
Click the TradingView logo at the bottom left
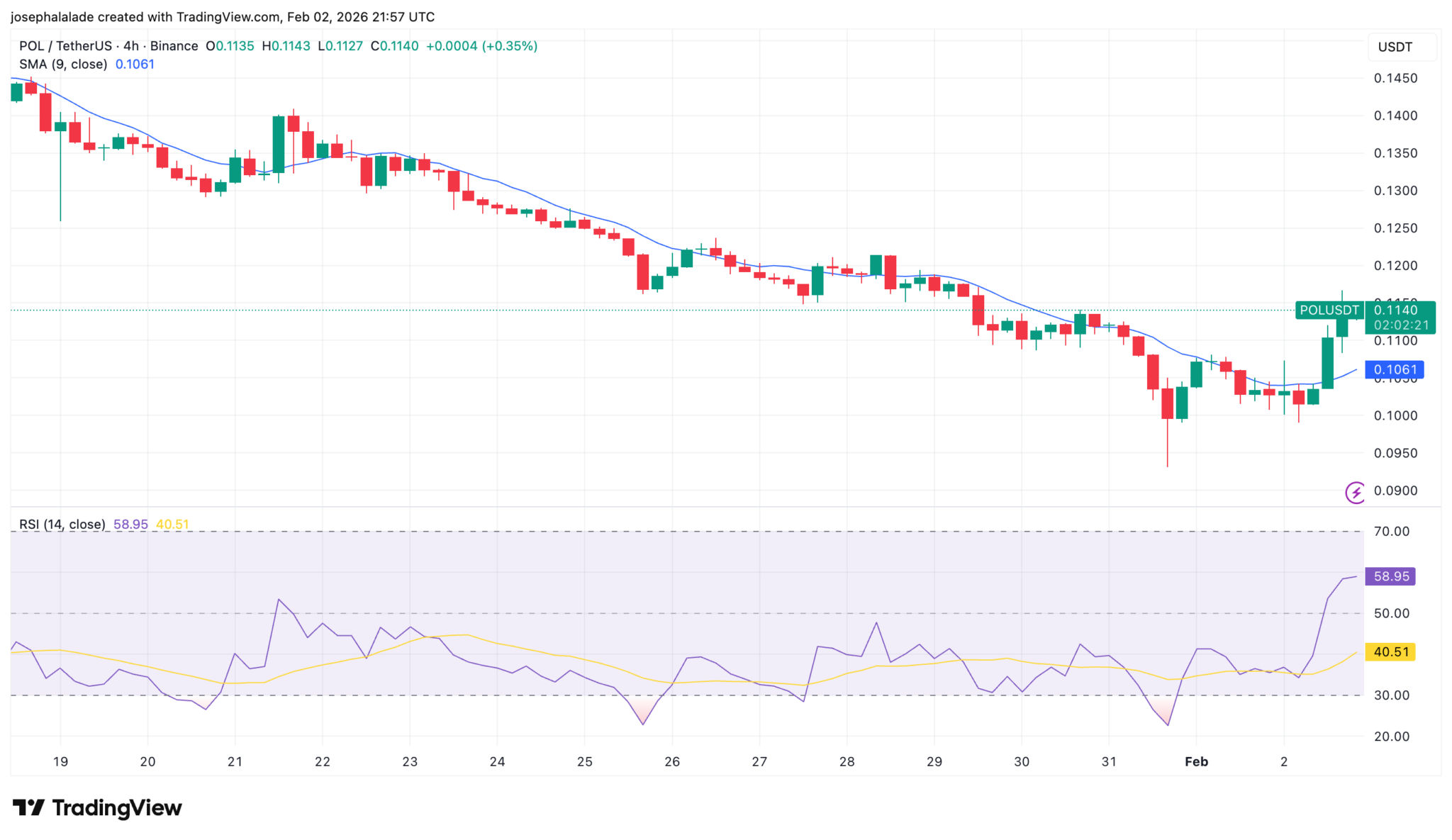coord(97,807)
